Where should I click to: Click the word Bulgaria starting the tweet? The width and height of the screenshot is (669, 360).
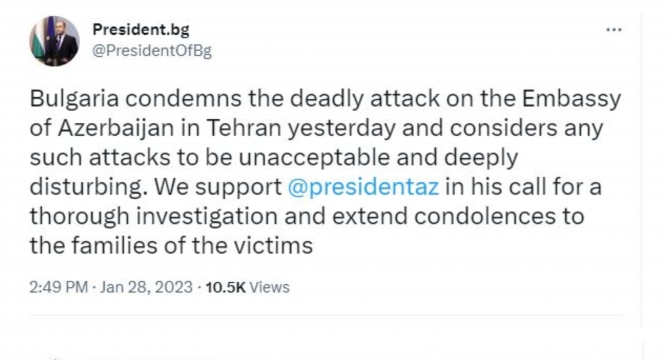(x=74, y=99)
